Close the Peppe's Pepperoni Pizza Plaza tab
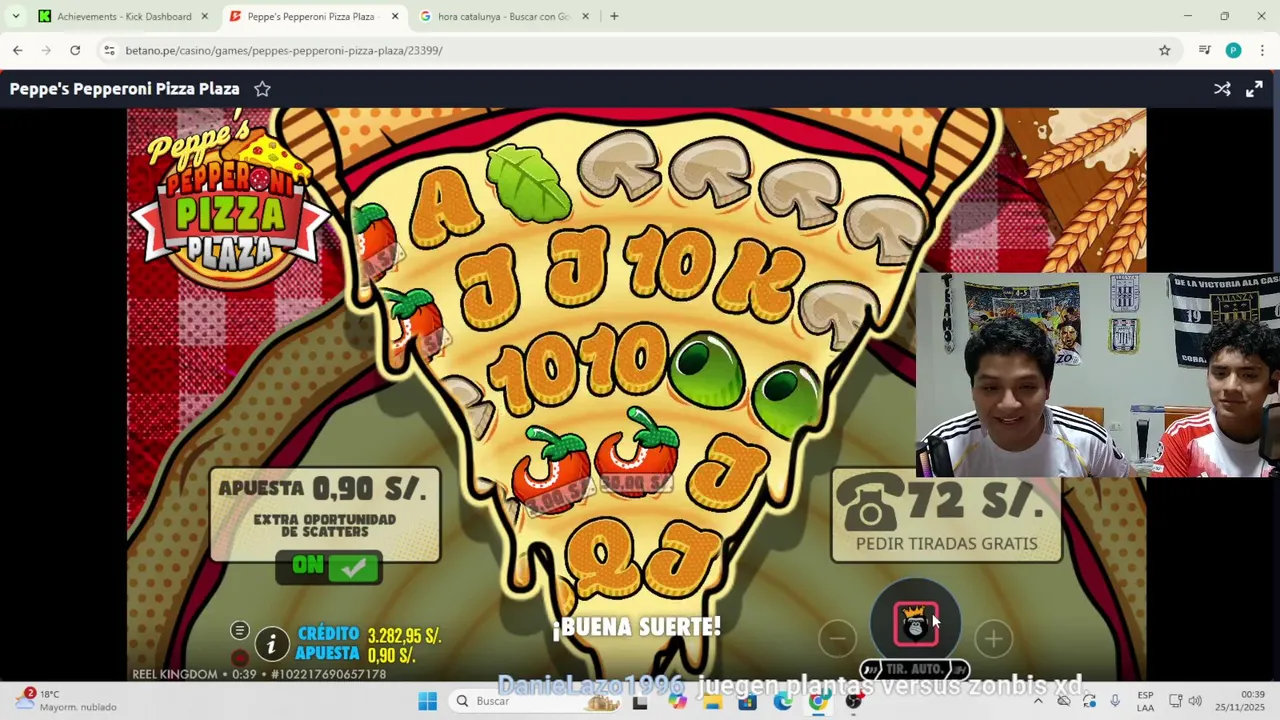This screenshot has width=1280, height=720. click(395, 16)
